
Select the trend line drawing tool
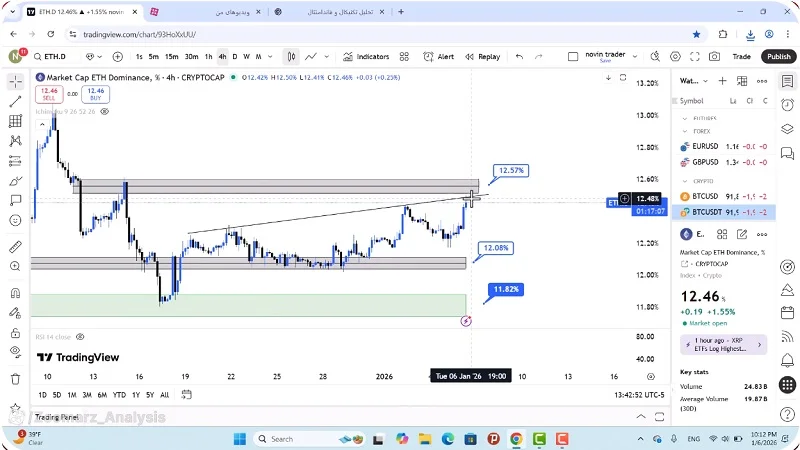15,101
